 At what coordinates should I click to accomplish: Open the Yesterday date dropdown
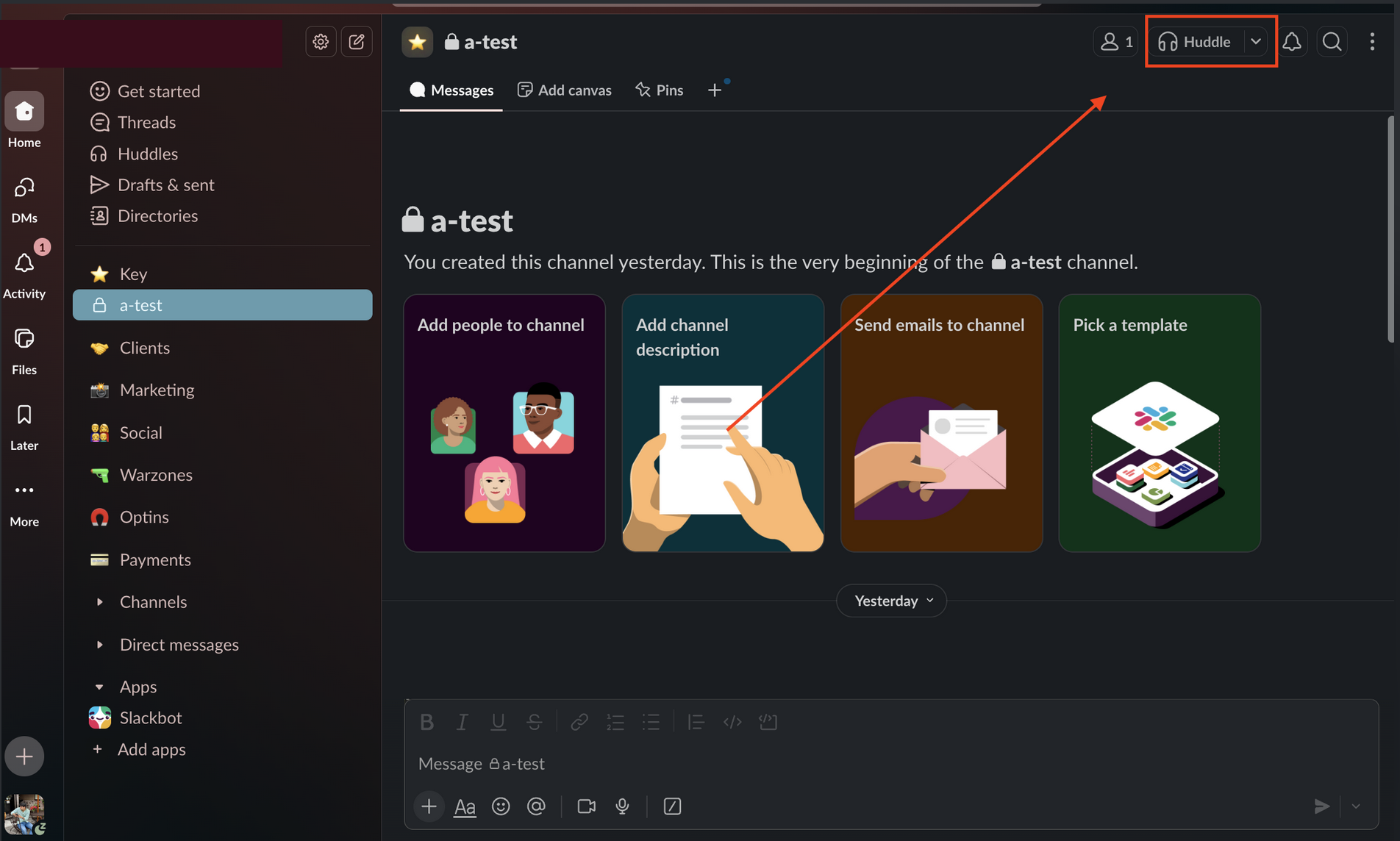pos(891,601)
